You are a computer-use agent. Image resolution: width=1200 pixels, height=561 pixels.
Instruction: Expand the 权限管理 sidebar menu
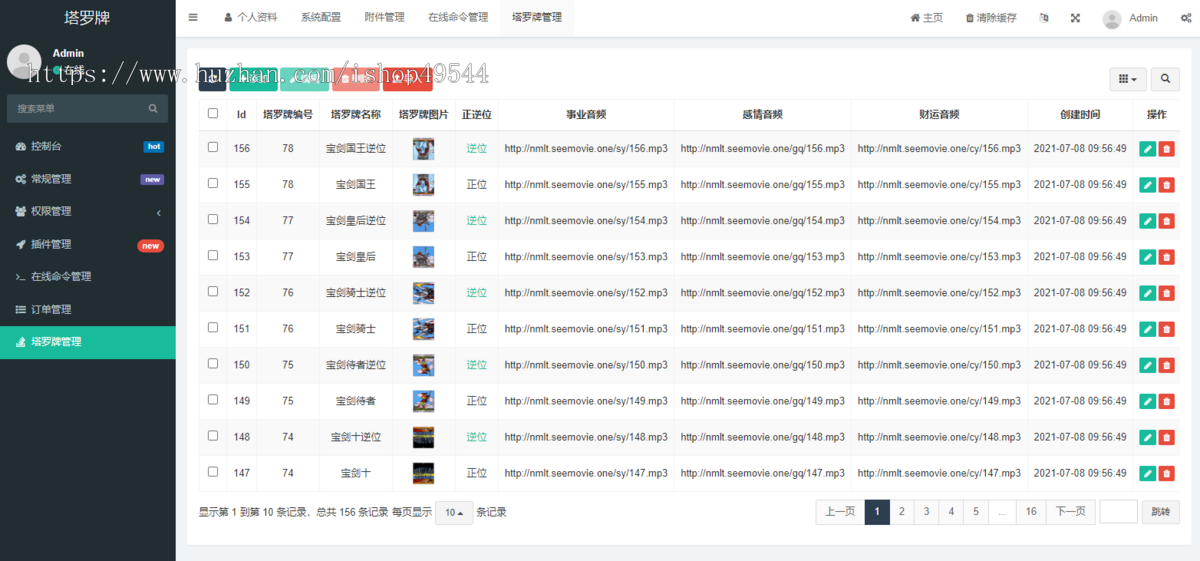87,211
